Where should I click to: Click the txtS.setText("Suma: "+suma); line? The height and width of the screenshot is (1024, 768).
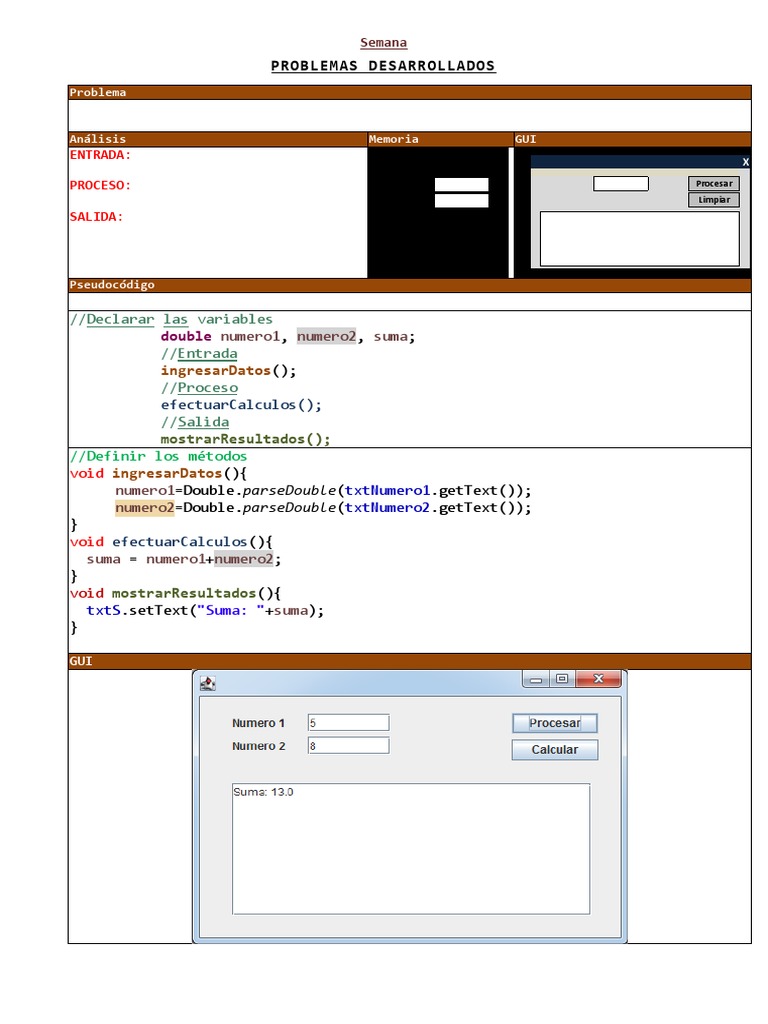click(205, 610)
